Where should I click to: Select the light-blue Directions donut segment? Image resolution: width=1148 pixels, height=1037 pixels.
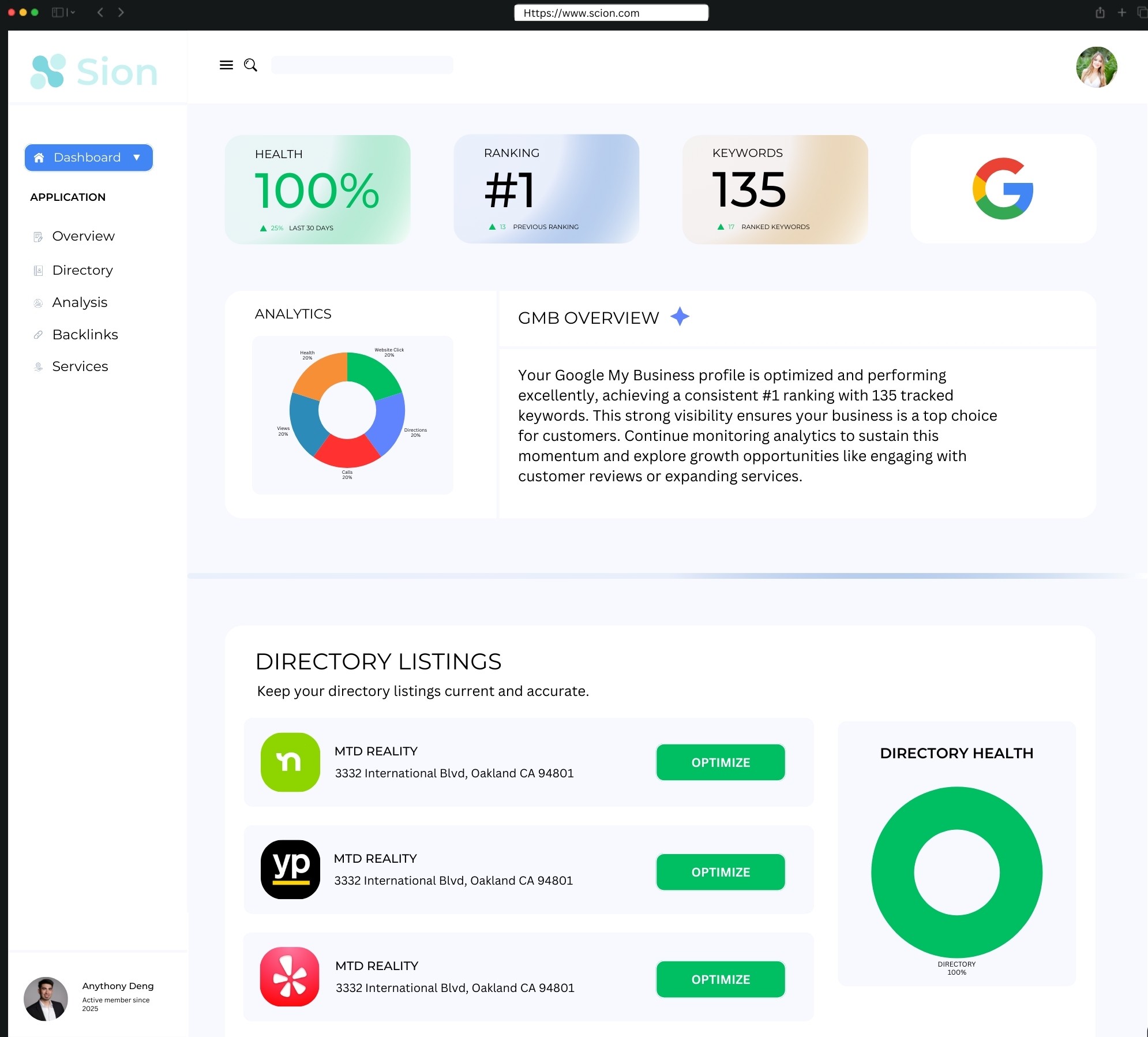click(x=389, y=423)
